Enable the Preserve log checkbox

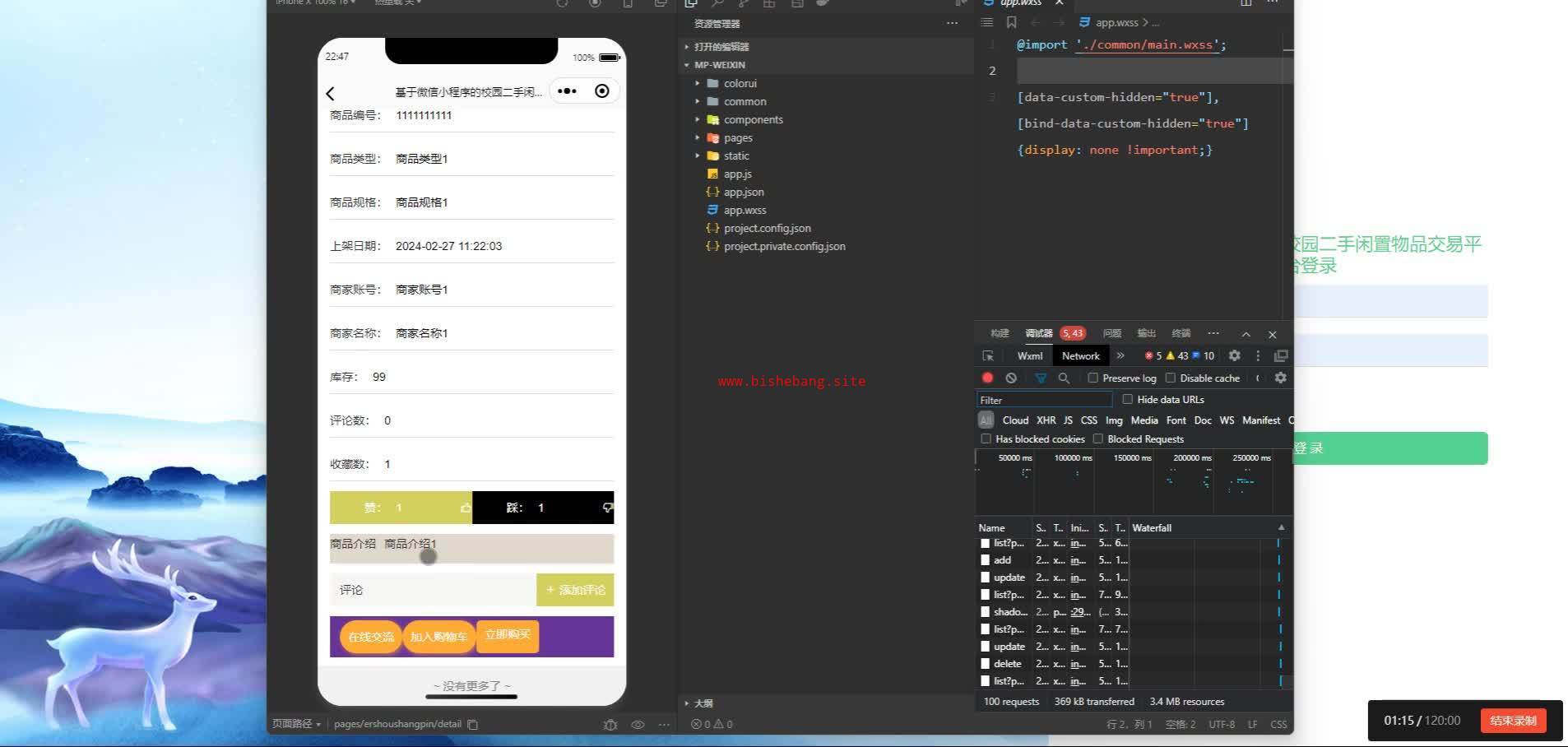point(1093,378)
